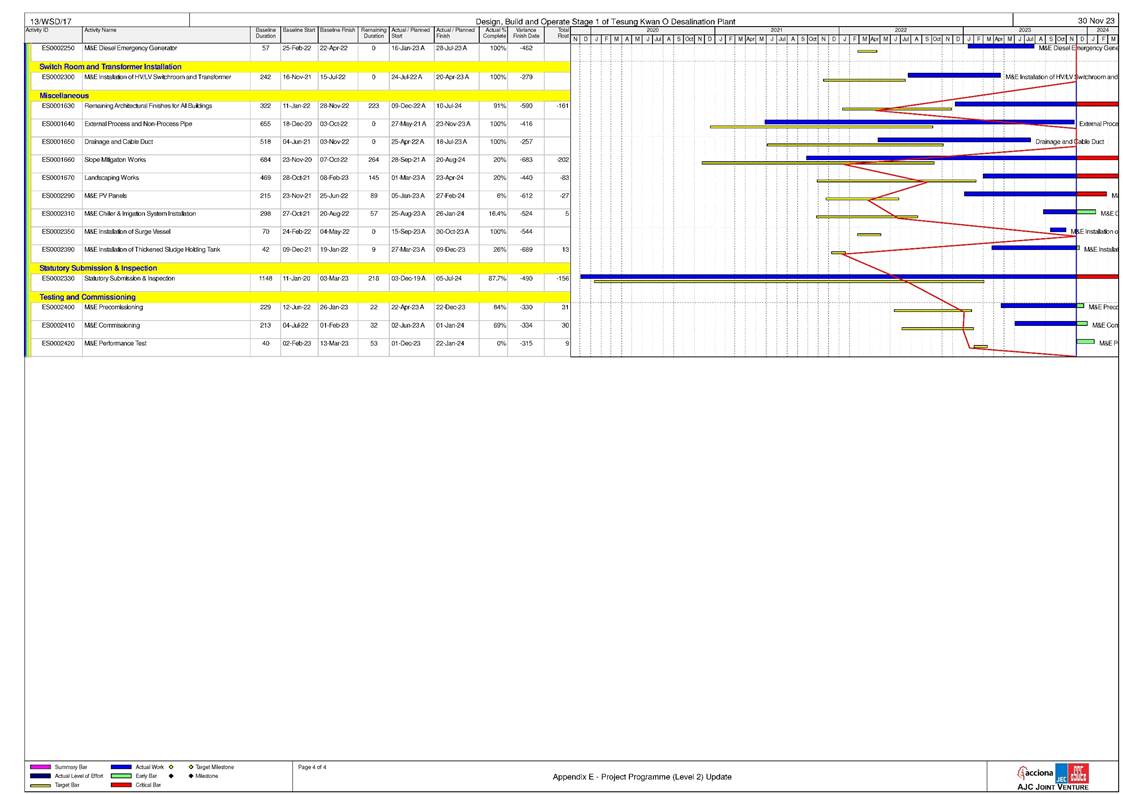The height and width of the screenshot is (794, 1123).
Task: Select Statutory Submission & Inspection group header
Action: click(98, 268)
